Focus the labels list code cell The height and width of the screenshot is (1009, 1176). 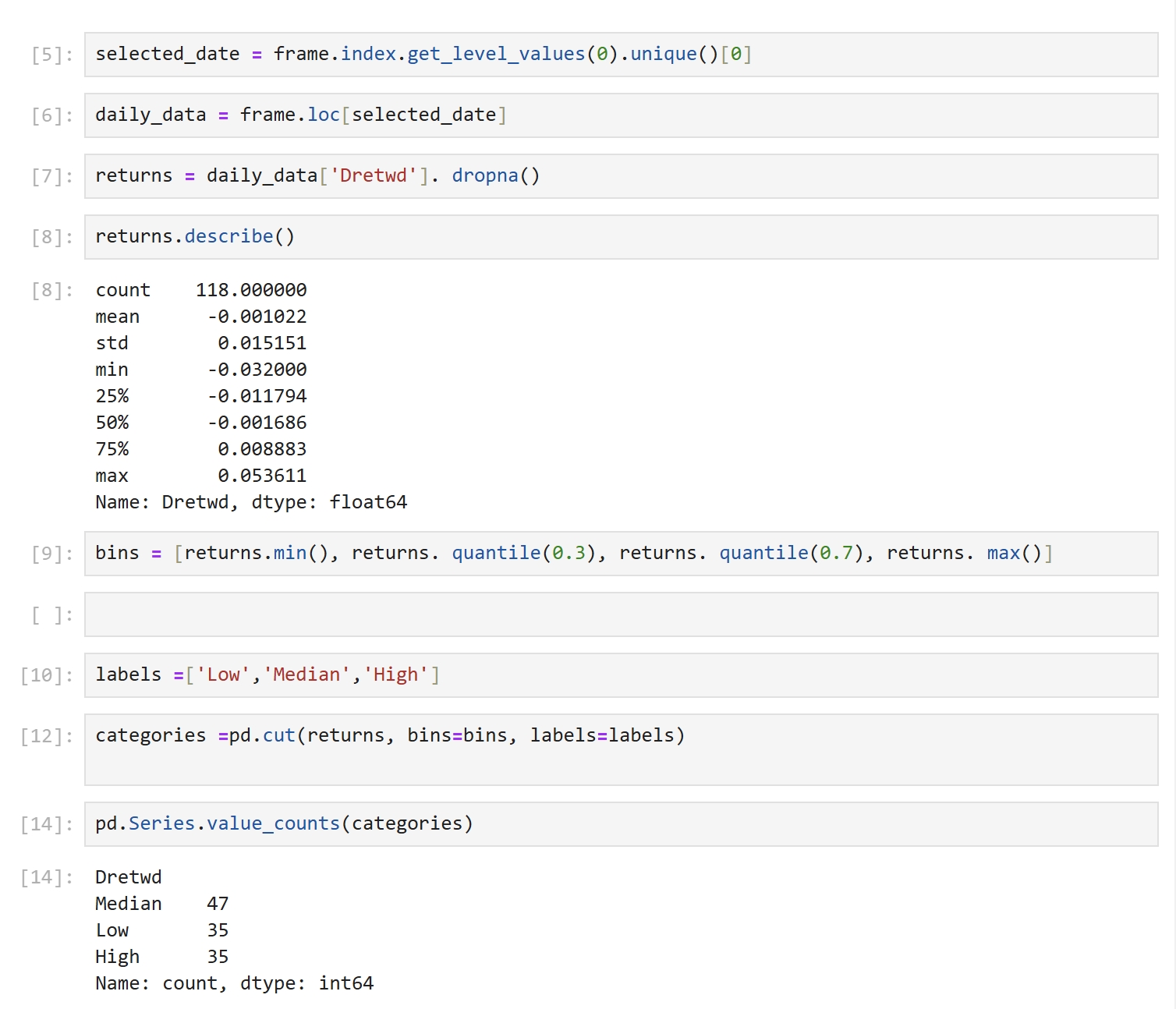pos(620,675)
